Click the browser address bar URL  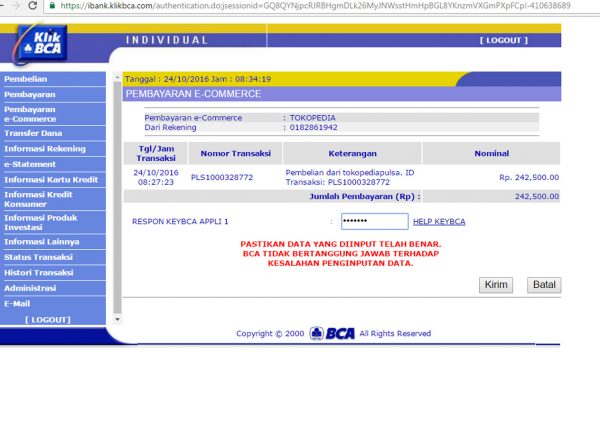pyautogui.click(x=315, y=5)
